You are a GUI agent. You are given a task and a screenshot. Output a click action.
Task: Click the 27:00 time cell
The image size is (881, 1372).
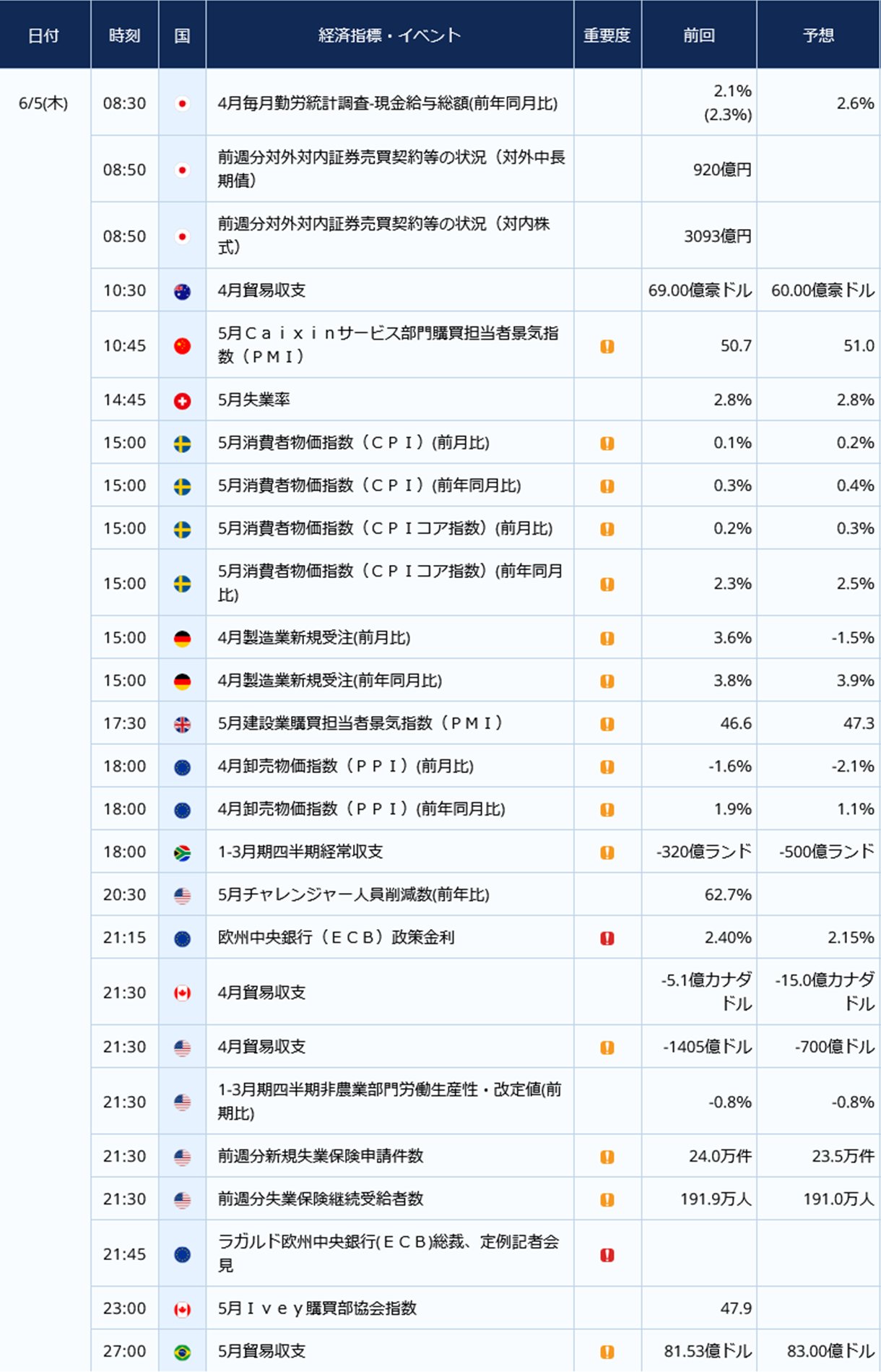[124, 1351]
